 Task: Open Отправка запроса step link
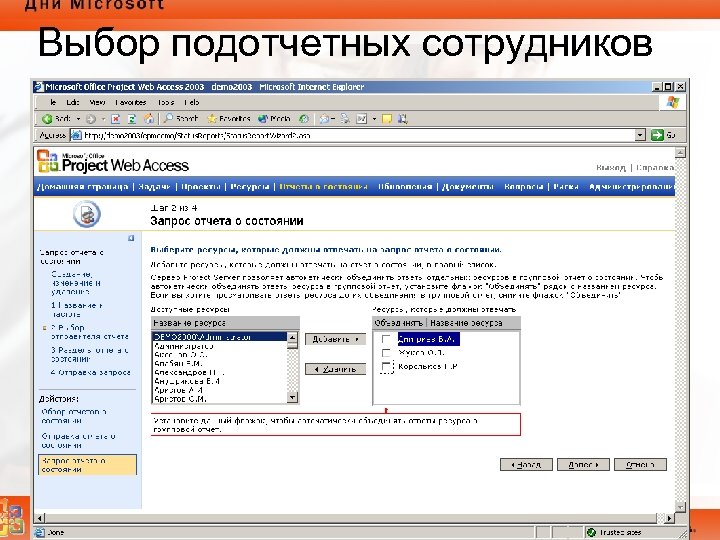(x=90, y=372)
